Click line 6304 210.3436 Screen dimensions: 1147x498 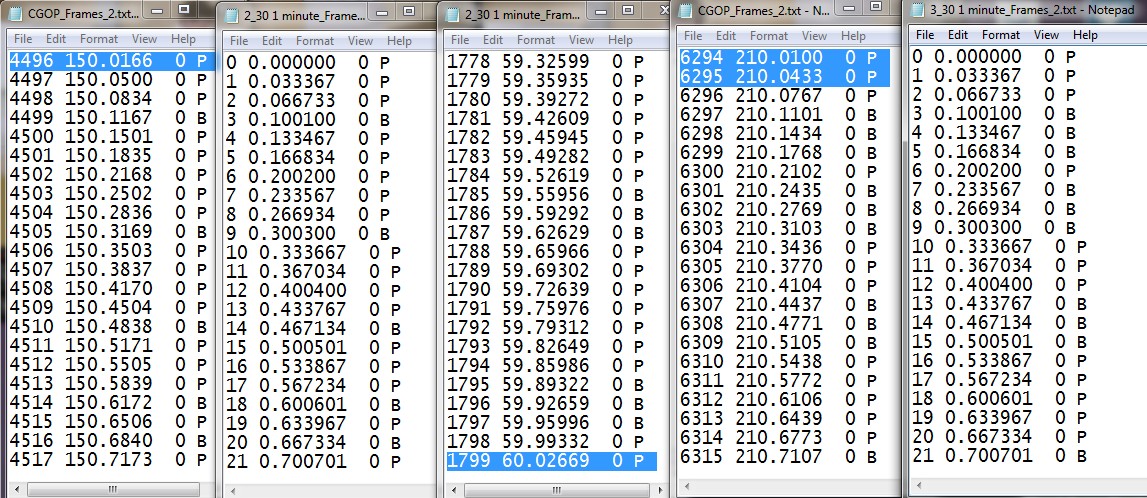tap(779, 248)
